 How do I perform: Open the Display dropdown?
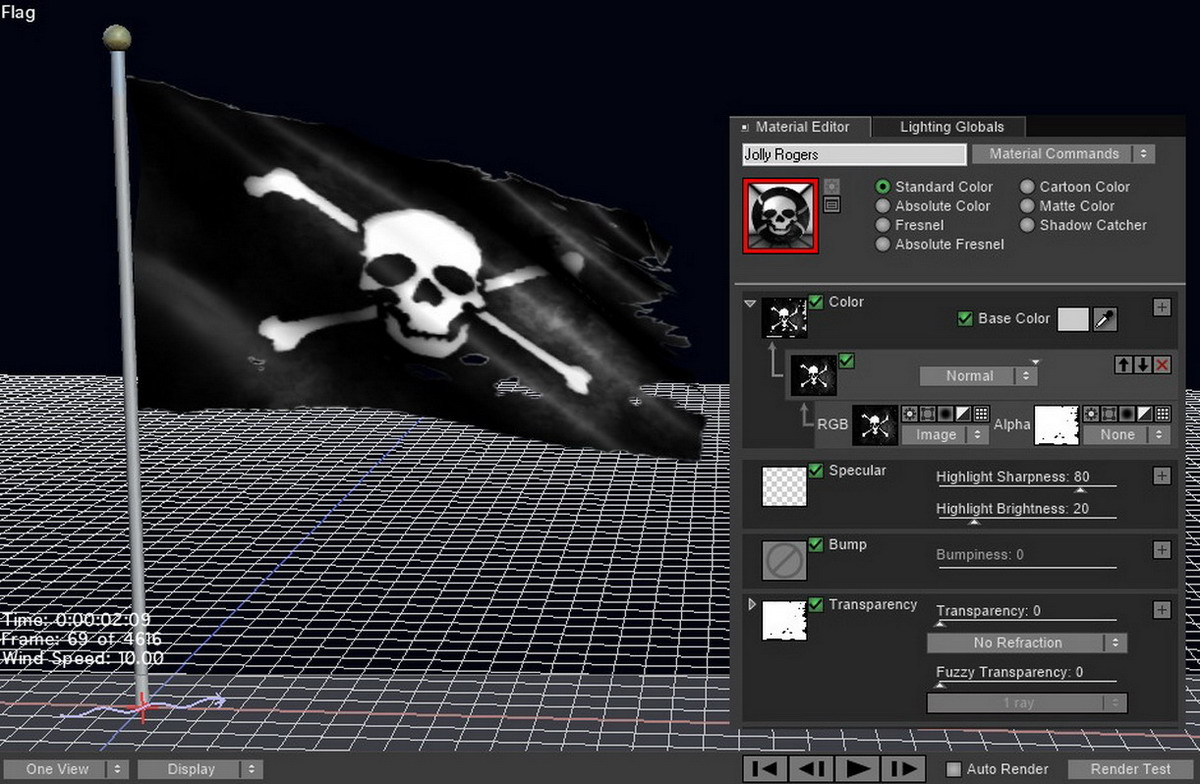click(200, 769)
